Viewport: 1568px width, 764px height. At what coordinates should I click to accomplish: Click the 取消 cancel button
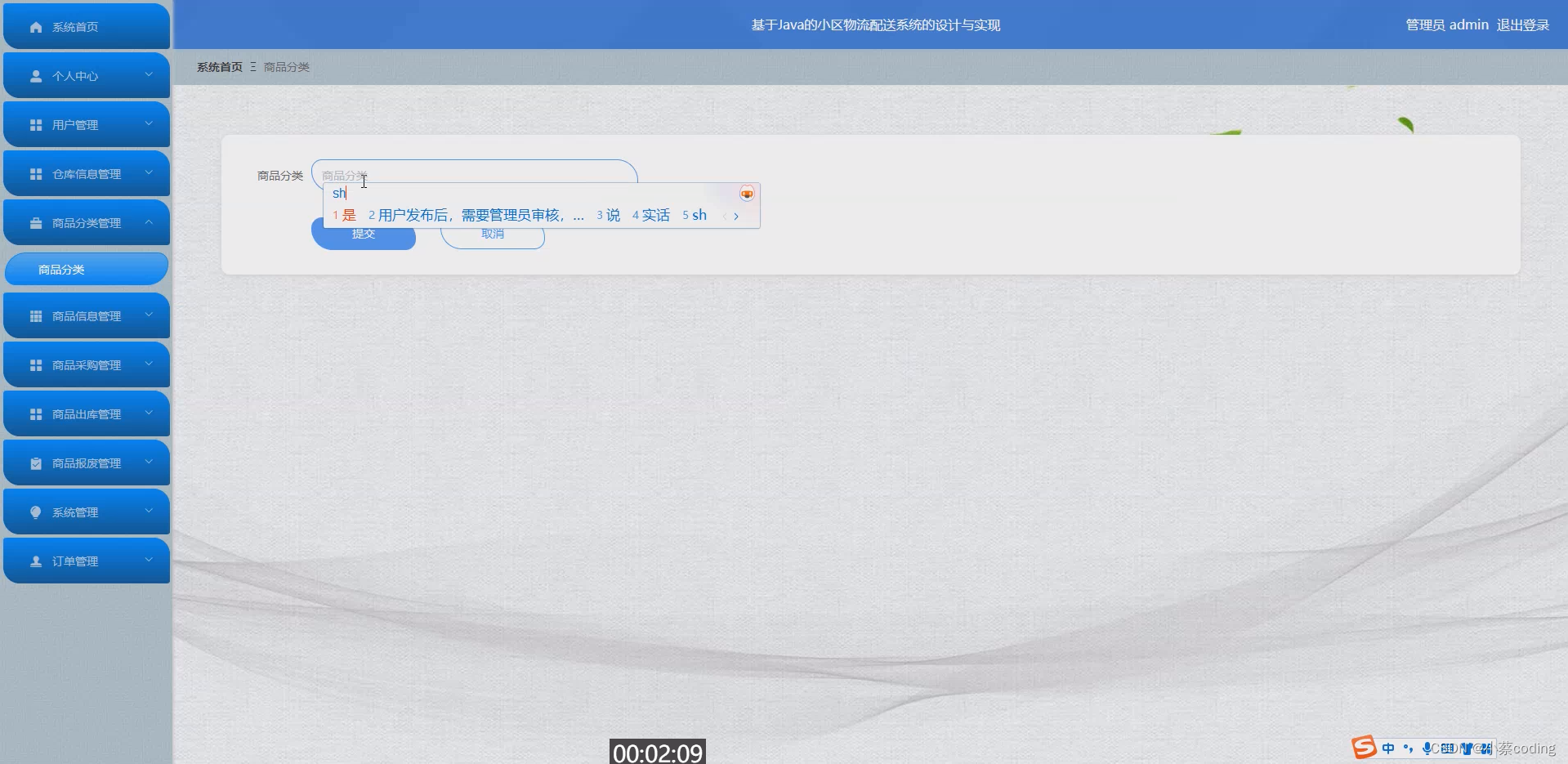pyautogui.click(x=493, y=234)
